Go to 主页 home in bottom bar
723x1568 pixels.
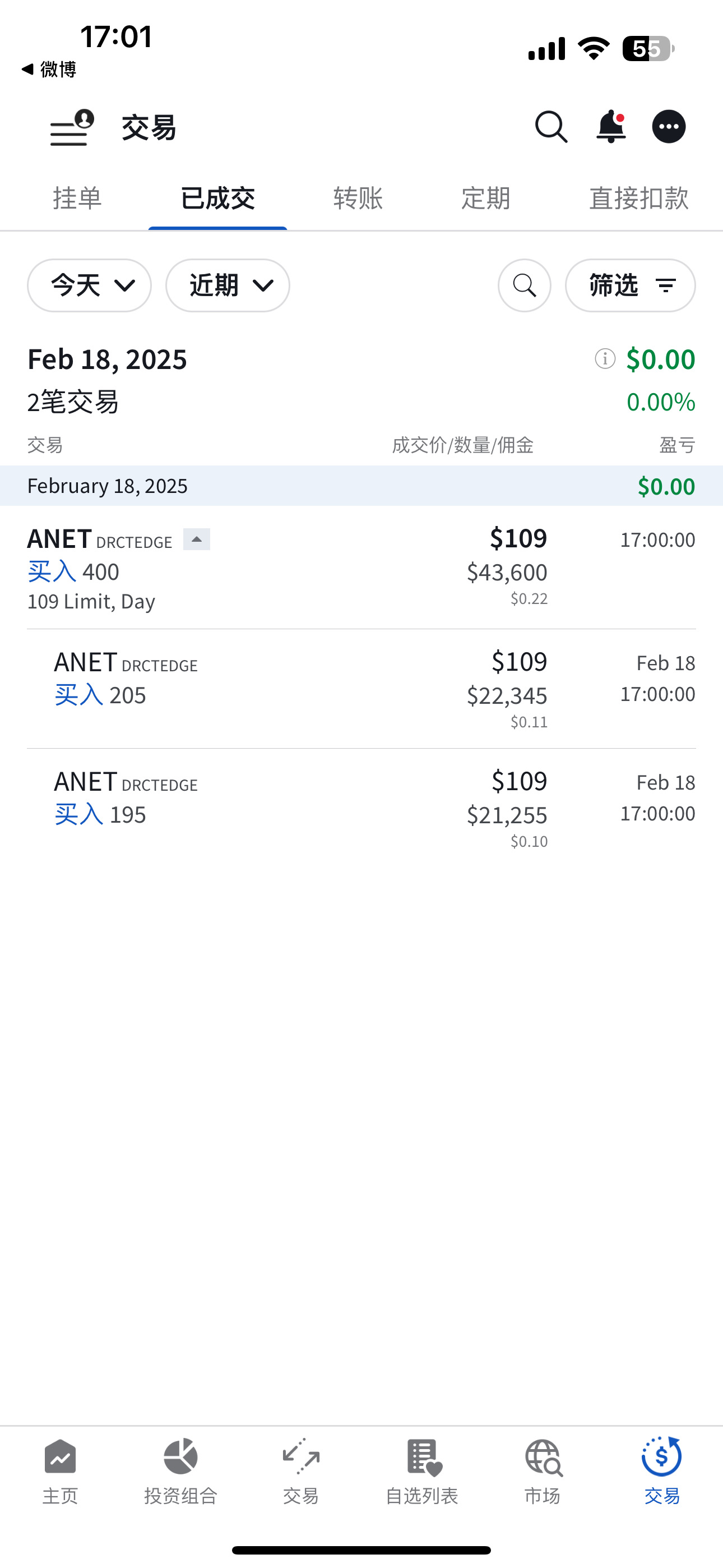click(61, 1471)
